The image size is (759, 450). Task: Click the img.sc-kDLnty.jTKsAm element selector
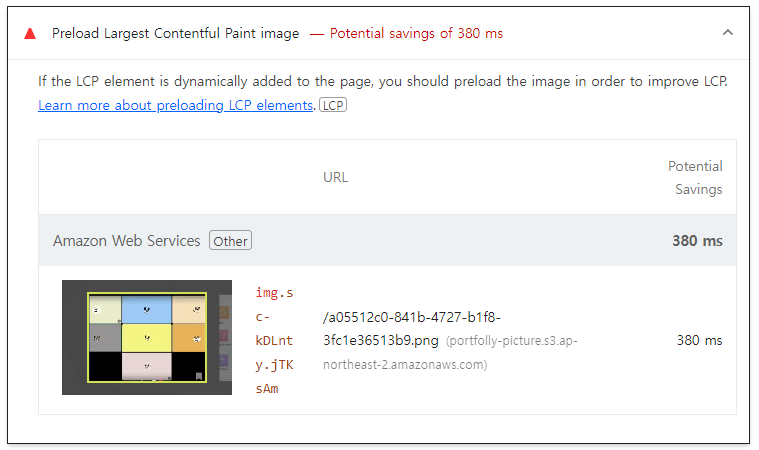[274, 340]
